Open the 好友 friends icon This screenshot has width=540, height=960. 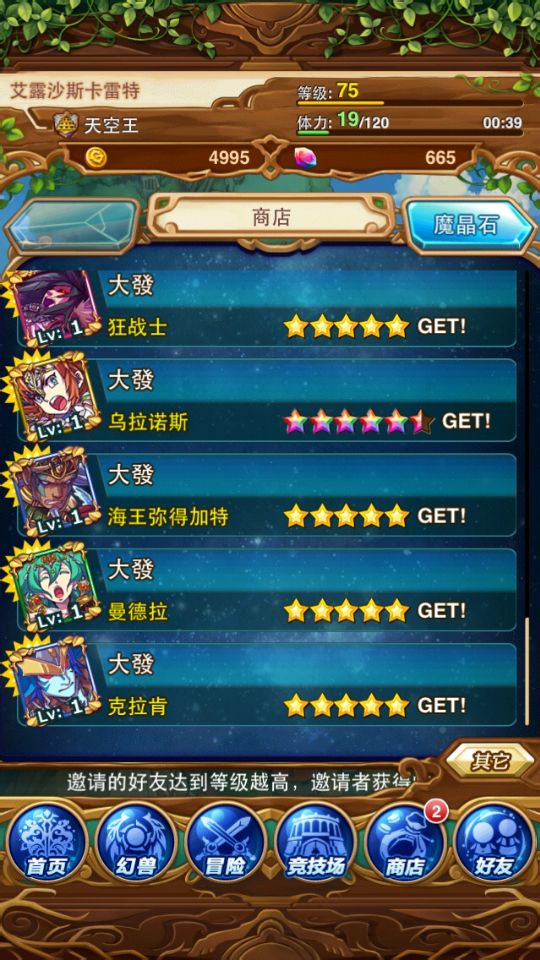(494, 841)
